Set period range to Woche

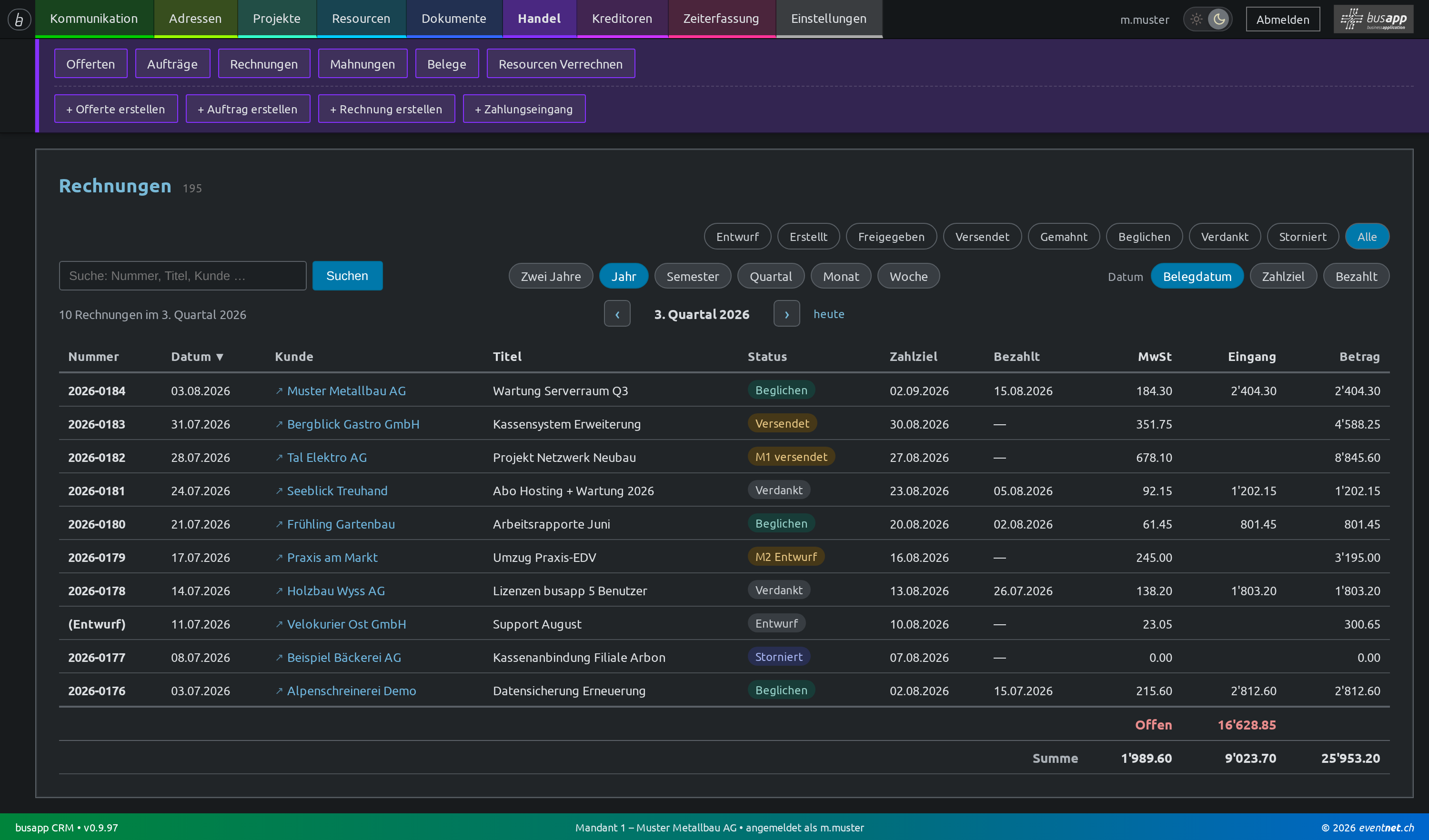coord(908,277)
